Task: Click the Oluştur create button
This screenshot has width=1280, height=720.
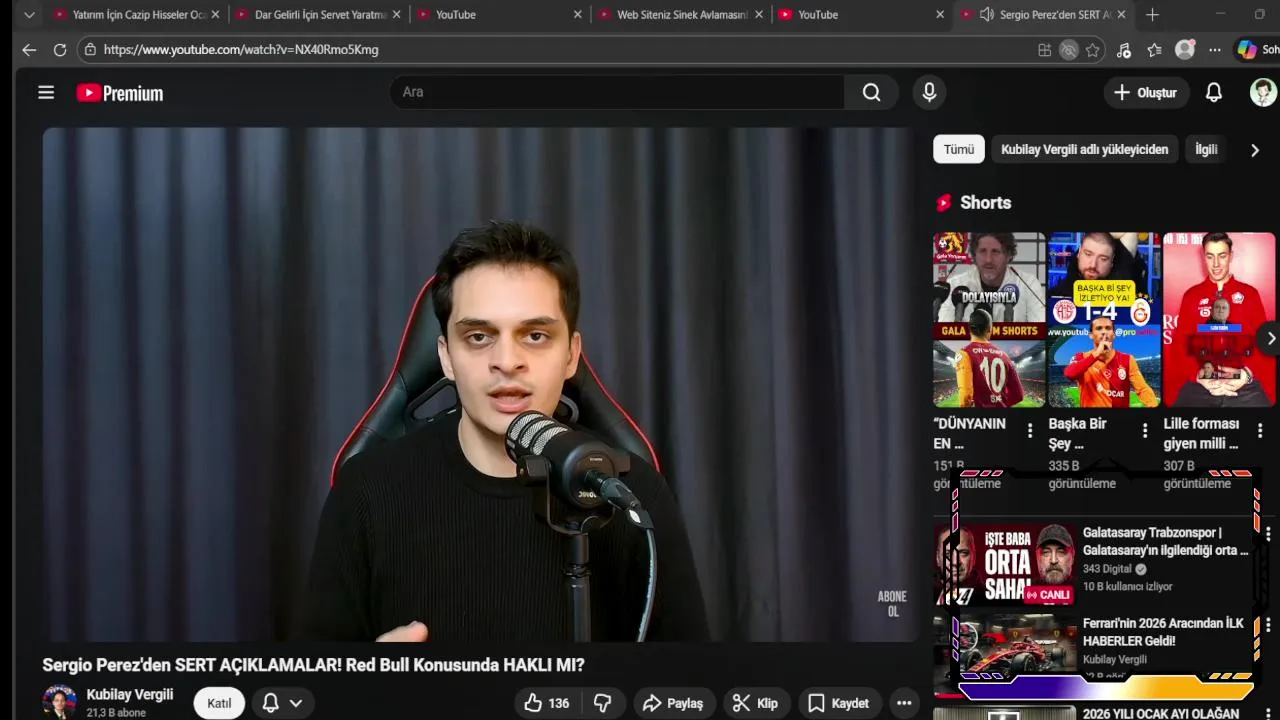Action: [x=1146, y=92]
